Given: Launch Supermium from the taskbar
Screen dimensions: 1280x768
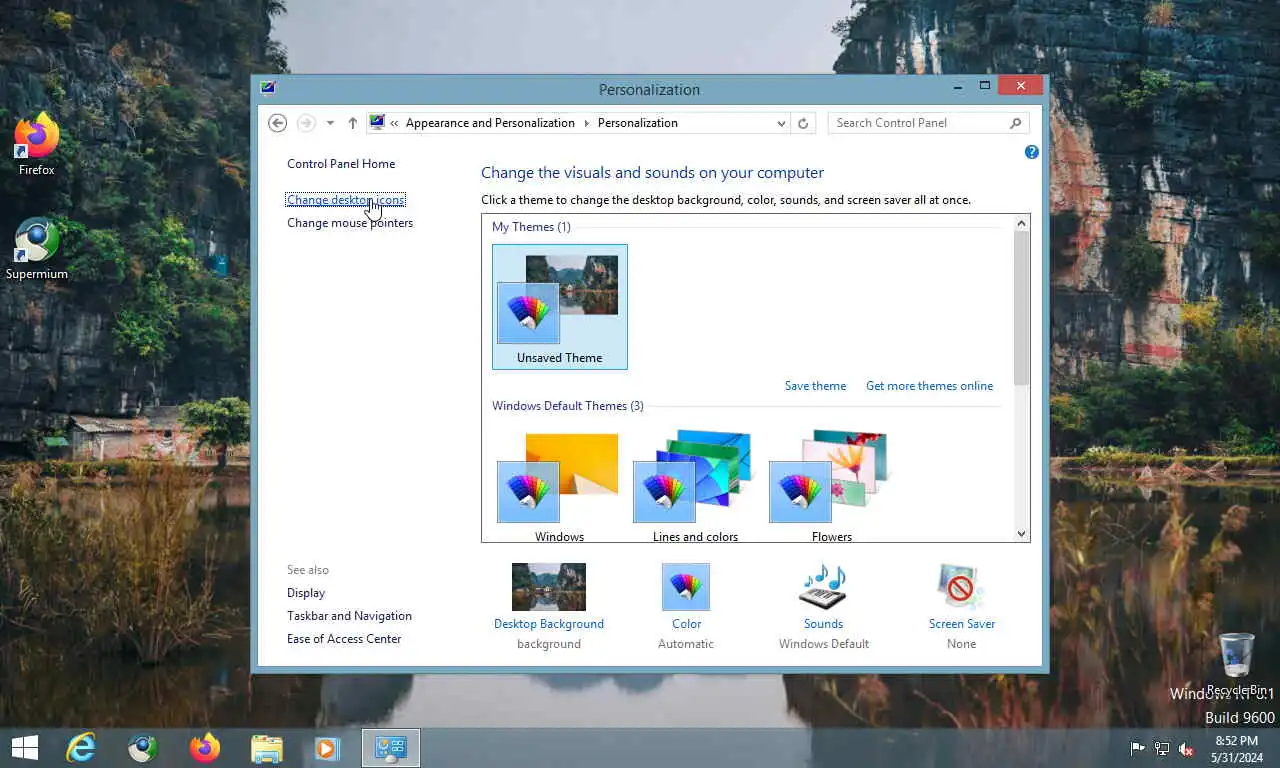Looking at the screenshot, I should [x=143, y=748].
